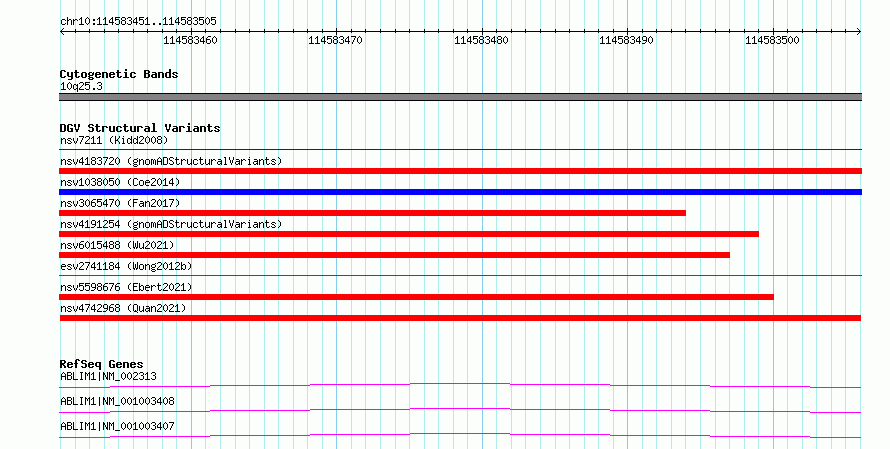Open gene ABLIM1|NM_001003407 label

pos(117,426)
